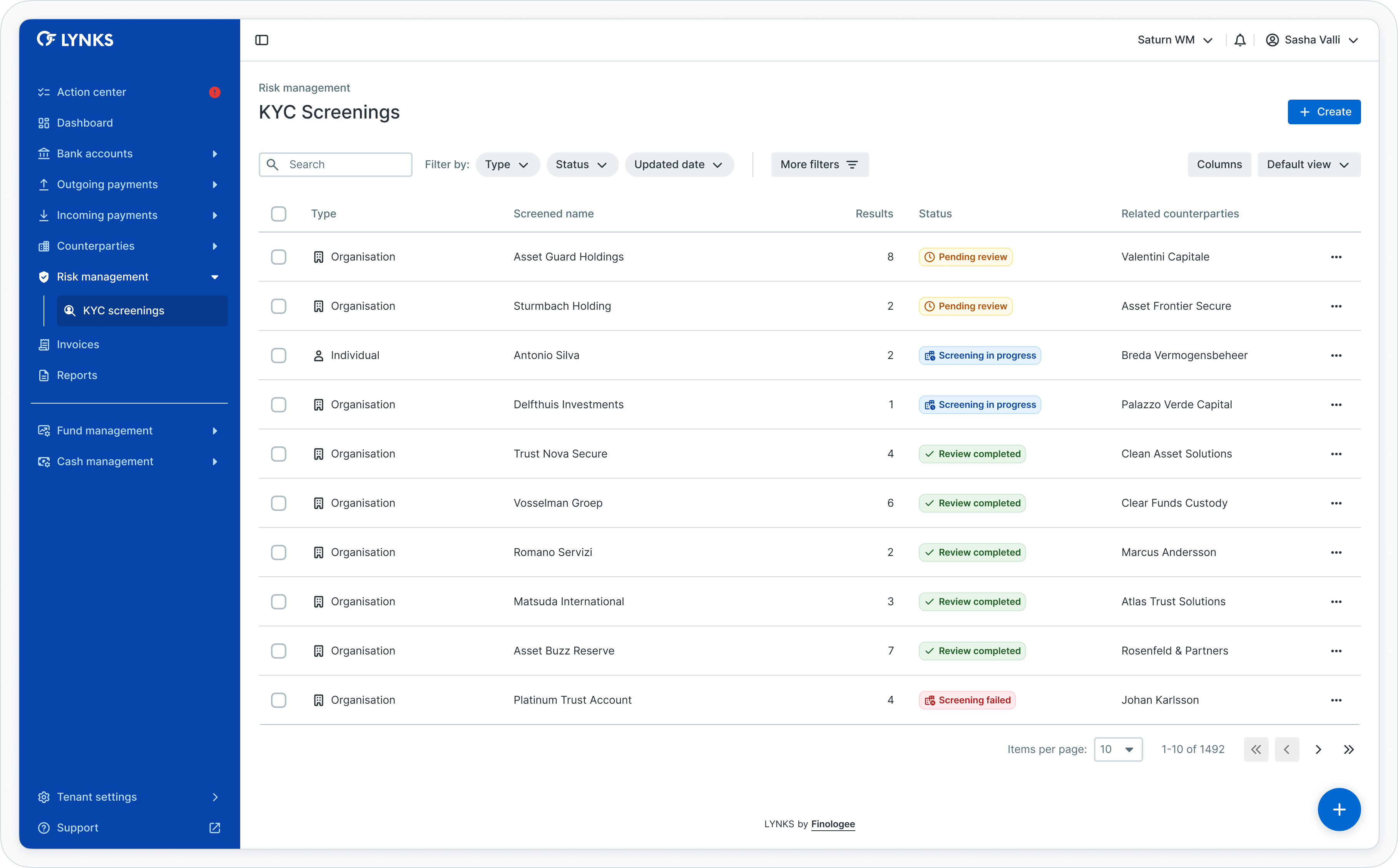Open the Status filter dropdown
The height and width of the screenshot is (868, 1398).
[582, 165]
